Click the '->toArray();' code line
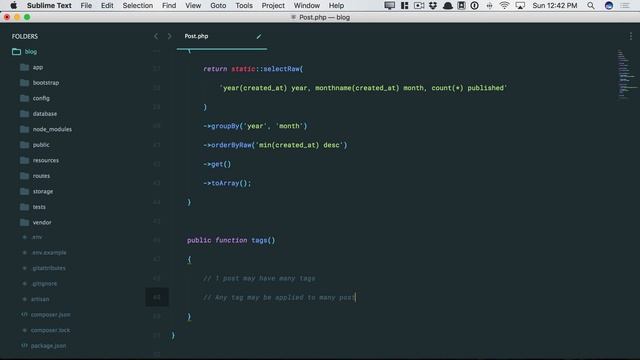 click(227, 183)
